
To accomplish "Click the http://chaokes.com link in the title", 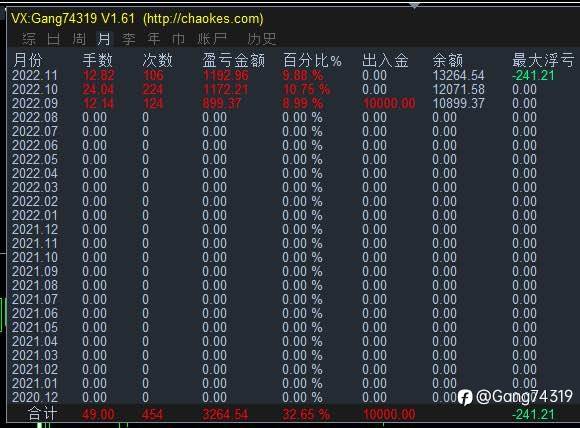I will tap(203, 18).
